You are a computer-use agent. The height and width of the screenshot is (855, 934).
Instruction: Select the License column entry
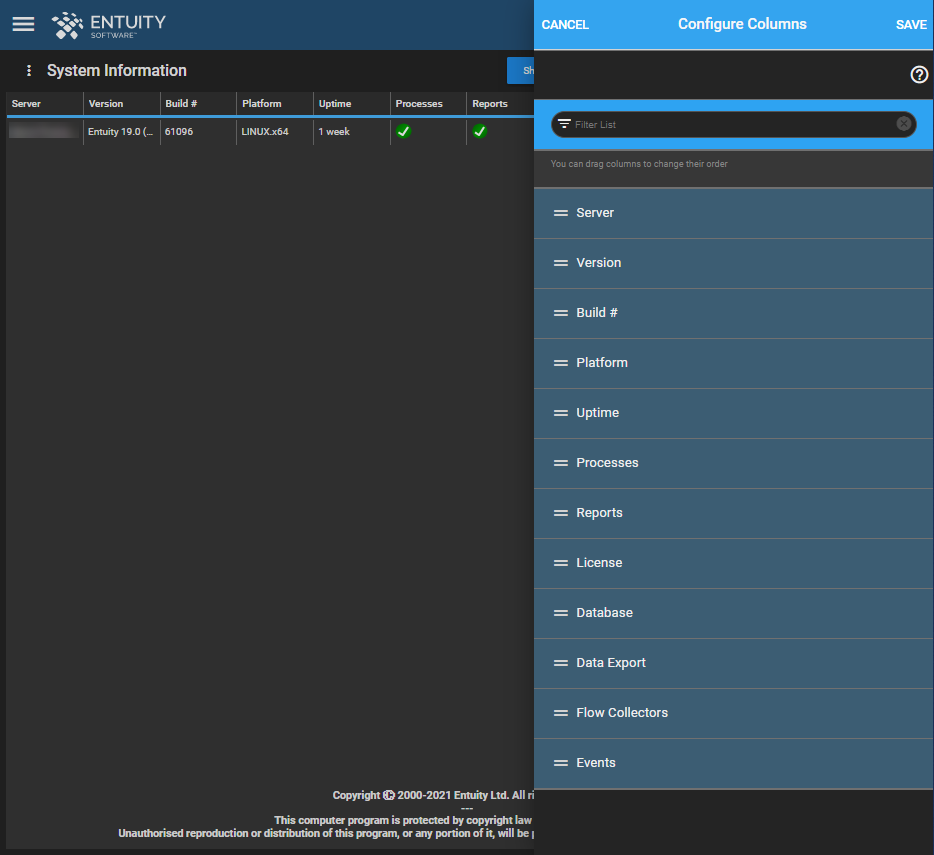733,564
